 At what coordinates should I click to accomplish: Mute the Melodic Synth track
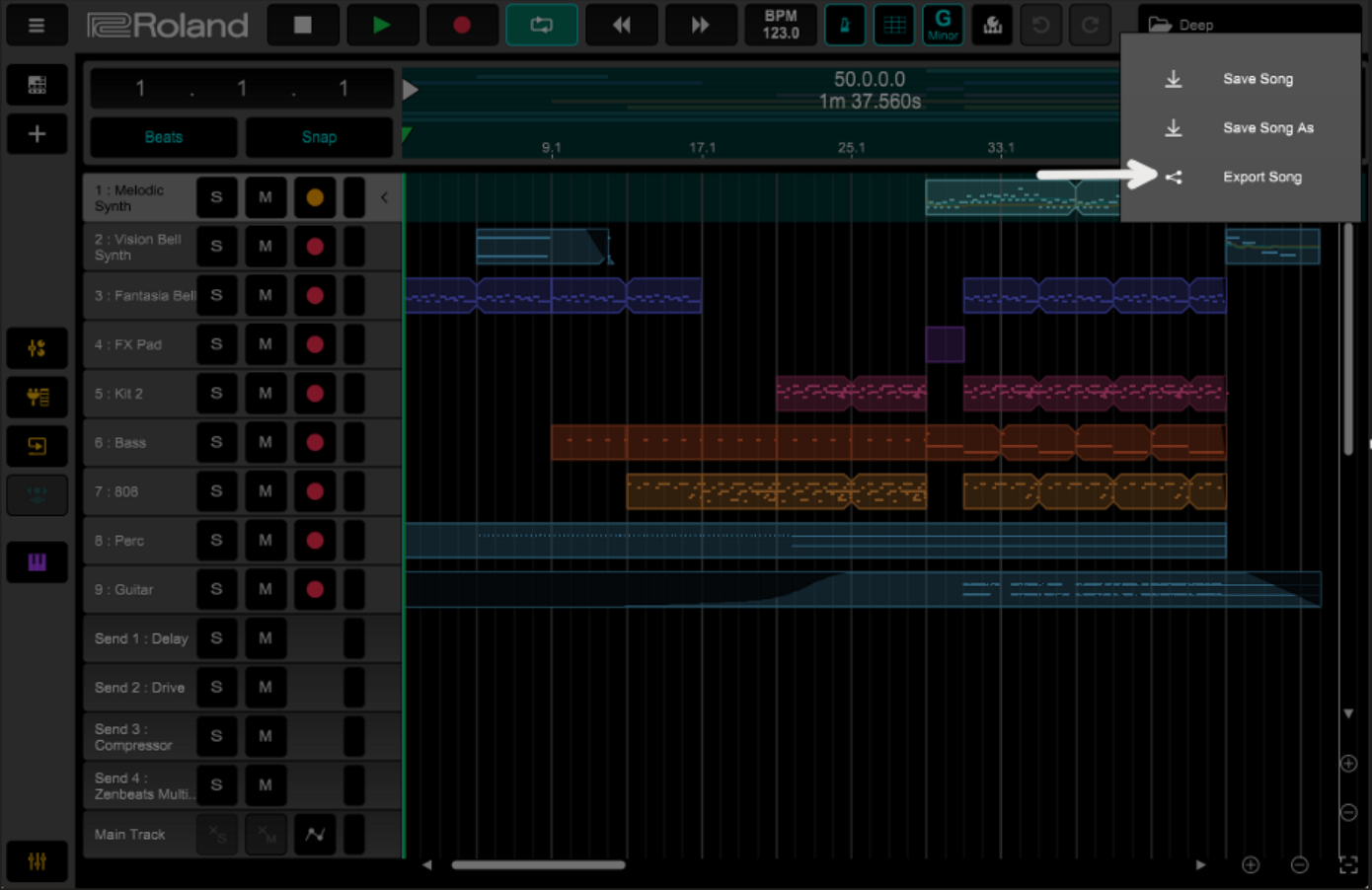(x=266, y=197)
